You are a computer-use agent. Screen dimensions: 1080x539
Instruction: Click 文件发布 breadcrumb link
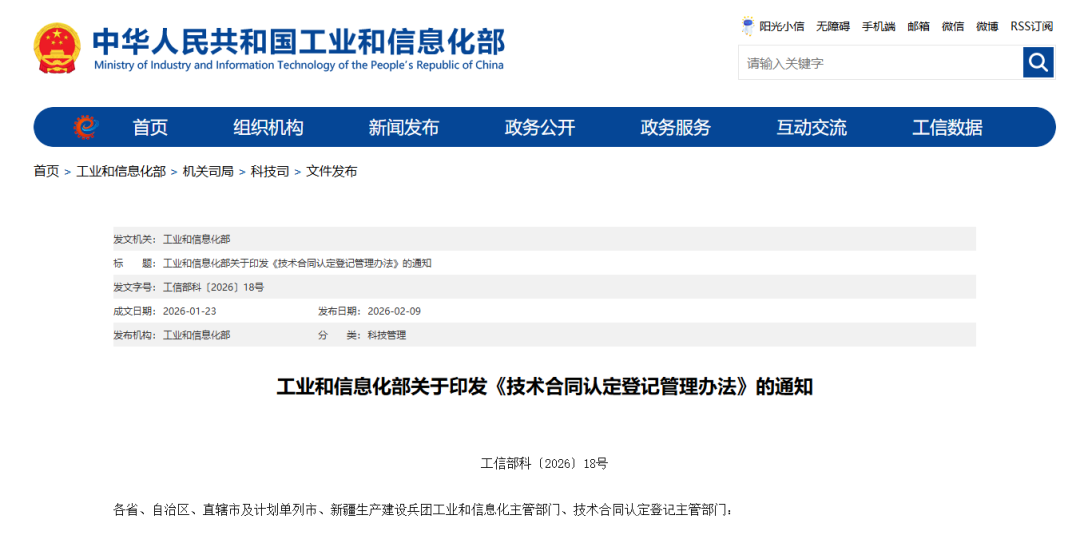(x=331, y=172)
